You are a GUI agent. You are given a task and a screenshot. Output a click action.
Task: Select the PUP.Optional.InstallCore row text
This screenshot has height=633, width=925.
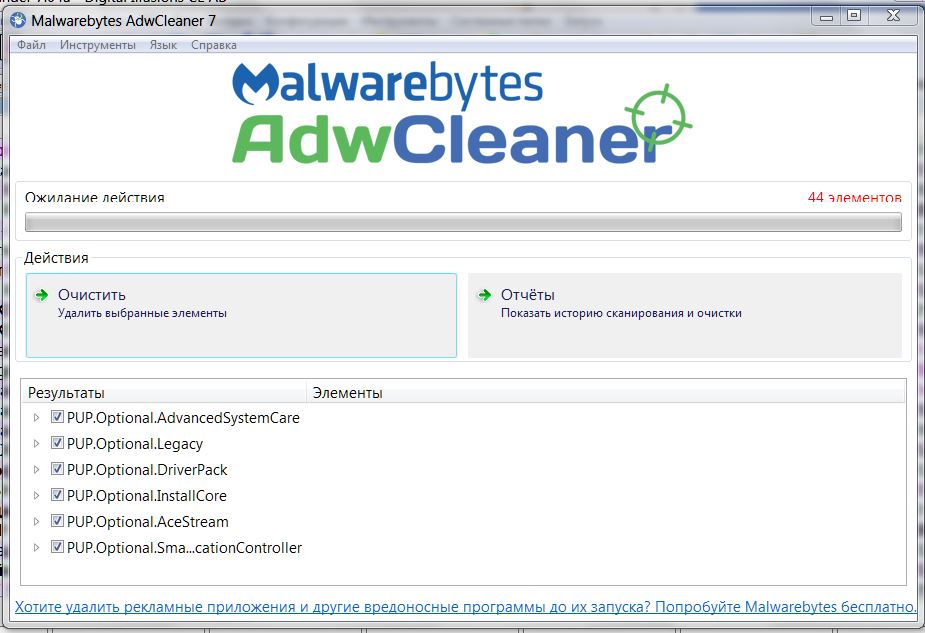coord(147,496)
